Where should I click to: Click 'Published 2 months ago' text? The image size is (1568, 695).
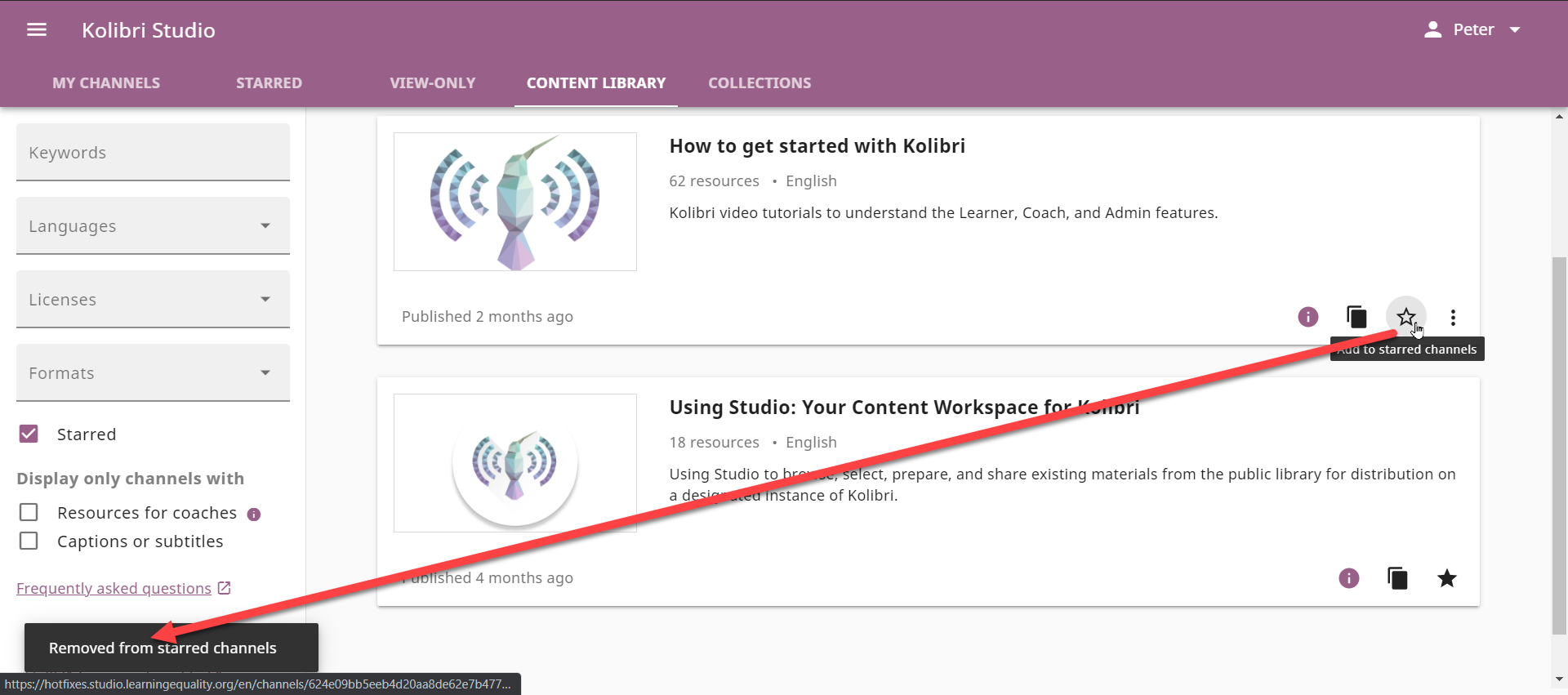(x=488, y=317)
